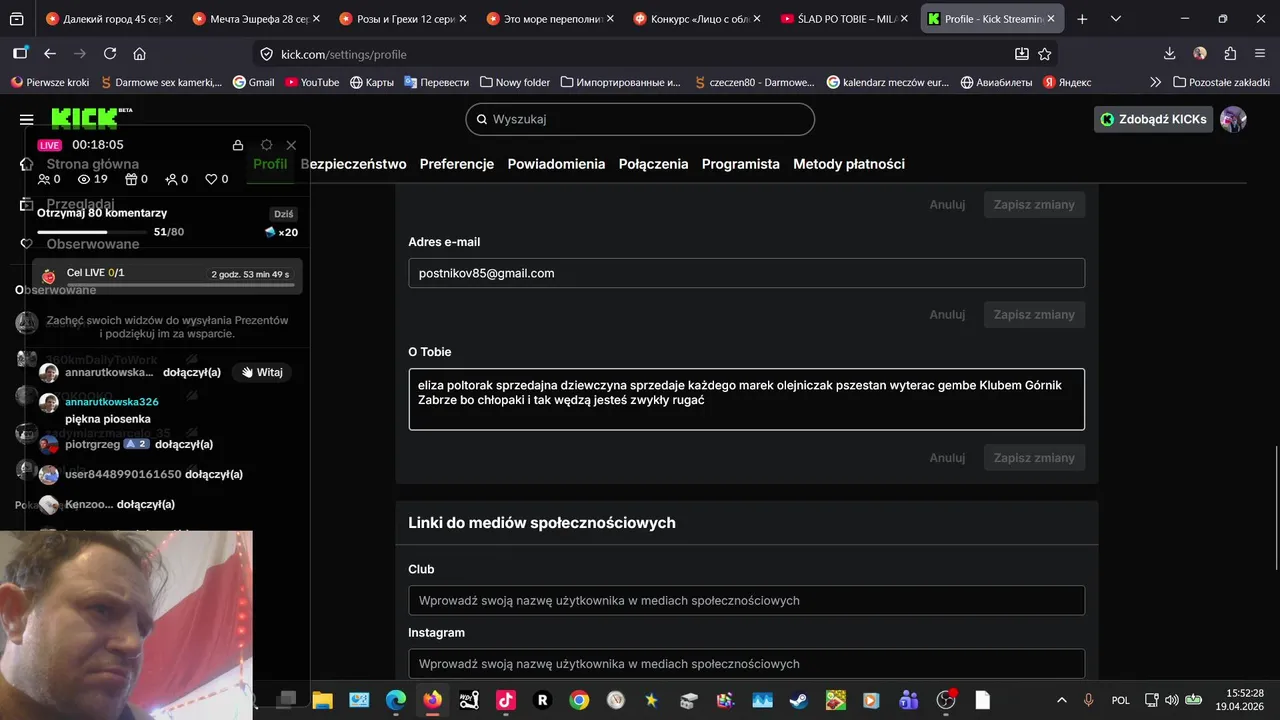Open a new browser tab
The height and width of the screenshot is (720, 1280).
(x=1082, y=19)
